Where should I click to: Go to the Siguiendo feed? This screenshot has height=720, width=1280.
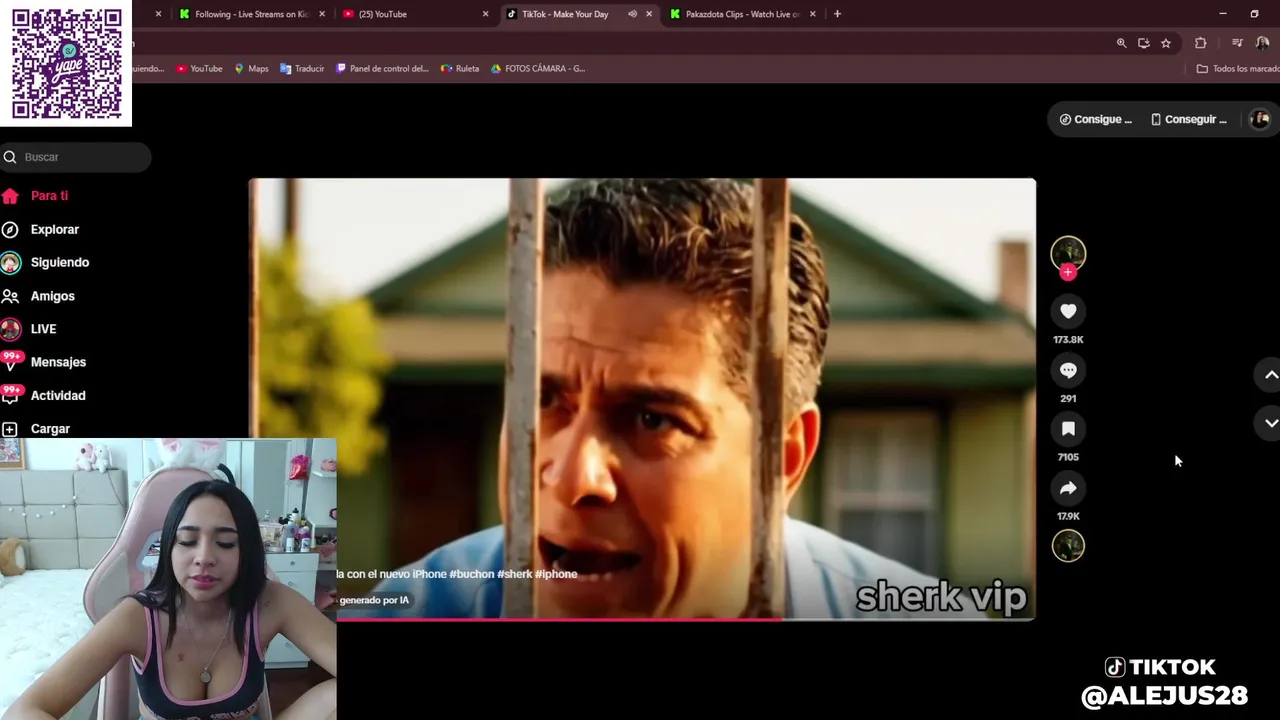[x=45, y=262]
